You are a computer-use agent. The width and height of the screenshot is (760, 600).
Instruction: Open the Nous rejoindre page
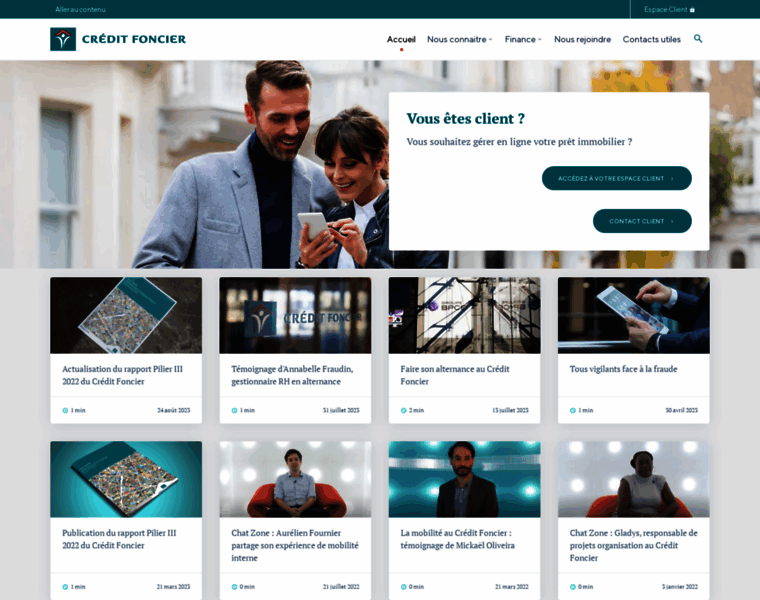click(582, 39)
